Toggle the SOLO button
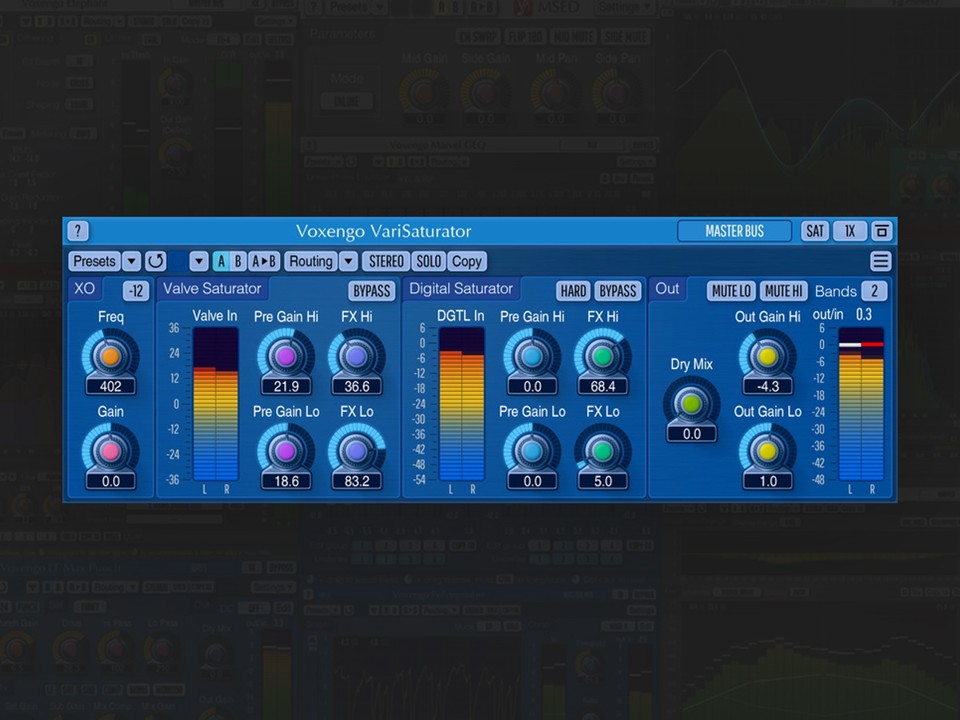 coord(429,261)
